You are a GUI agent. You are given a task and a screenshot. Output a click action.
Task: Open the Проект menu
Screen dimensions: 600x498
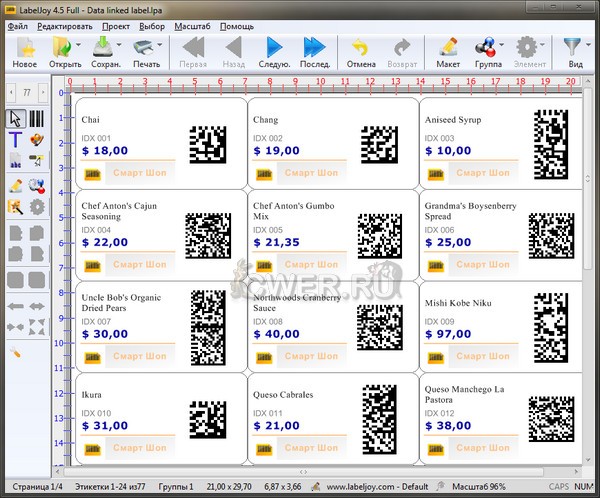pyautogui.click(x=115, y=25)
